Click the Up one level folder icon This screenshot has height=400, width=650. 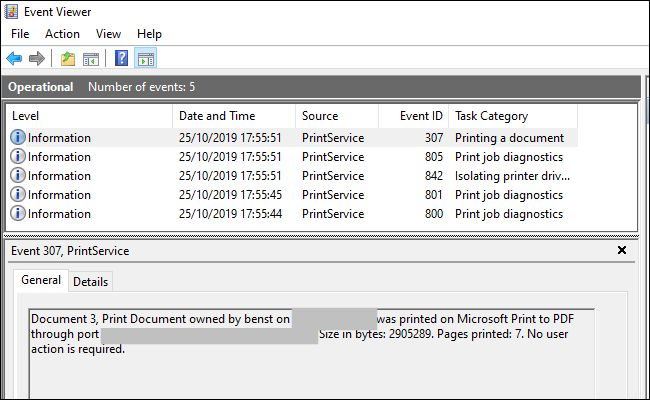click(68, 59)
